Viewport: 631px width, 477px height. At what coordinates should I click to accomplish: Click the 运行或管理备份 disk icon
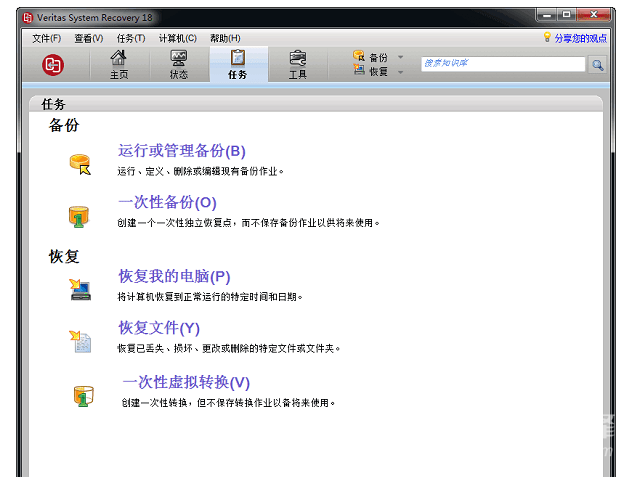click(x=80, y=164)
